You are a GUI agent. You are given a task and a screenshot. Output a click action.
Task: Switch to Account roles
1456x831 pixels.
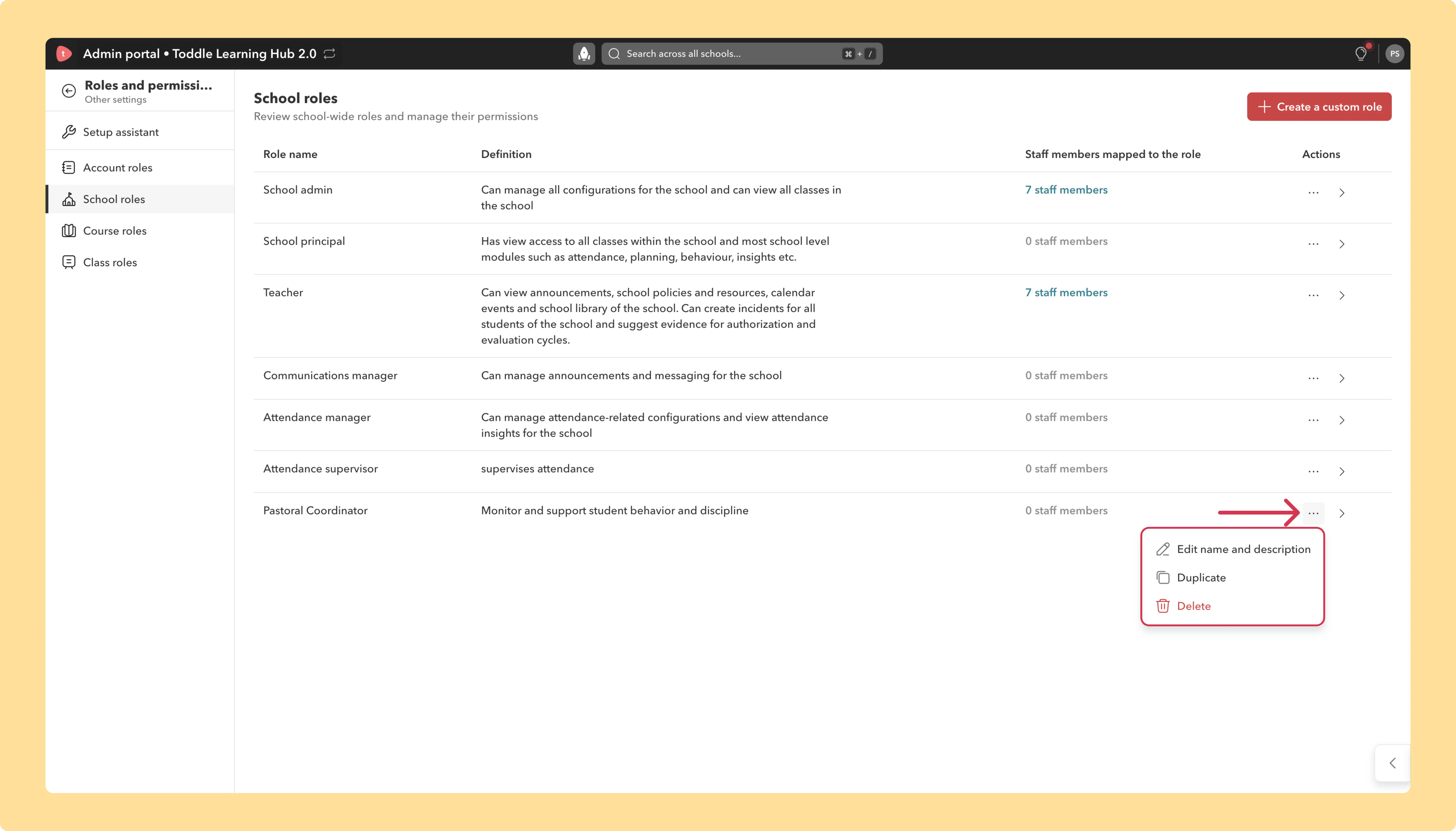(x=140, y=167)
